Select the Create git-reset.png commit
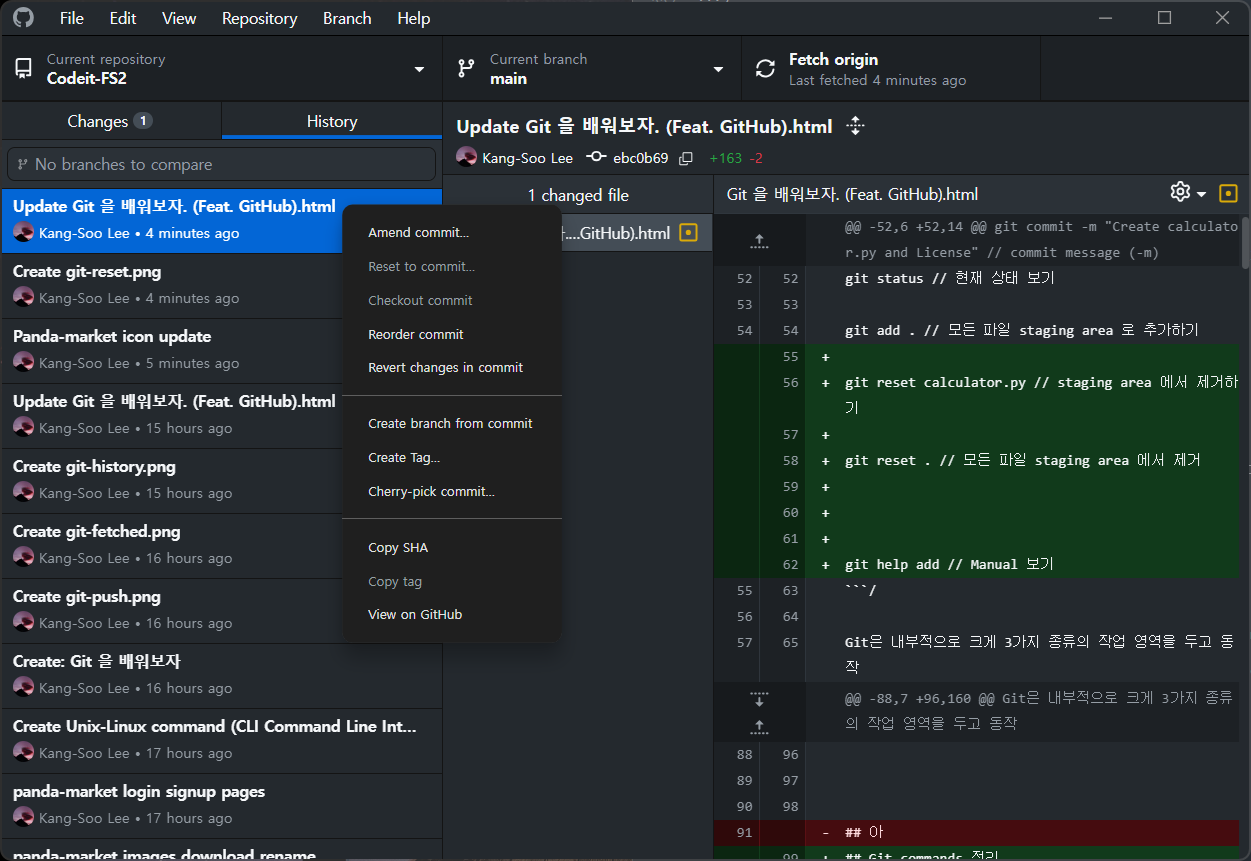Screen dimensions: 1251x861 pyautogui.click(x=221, y=286)
